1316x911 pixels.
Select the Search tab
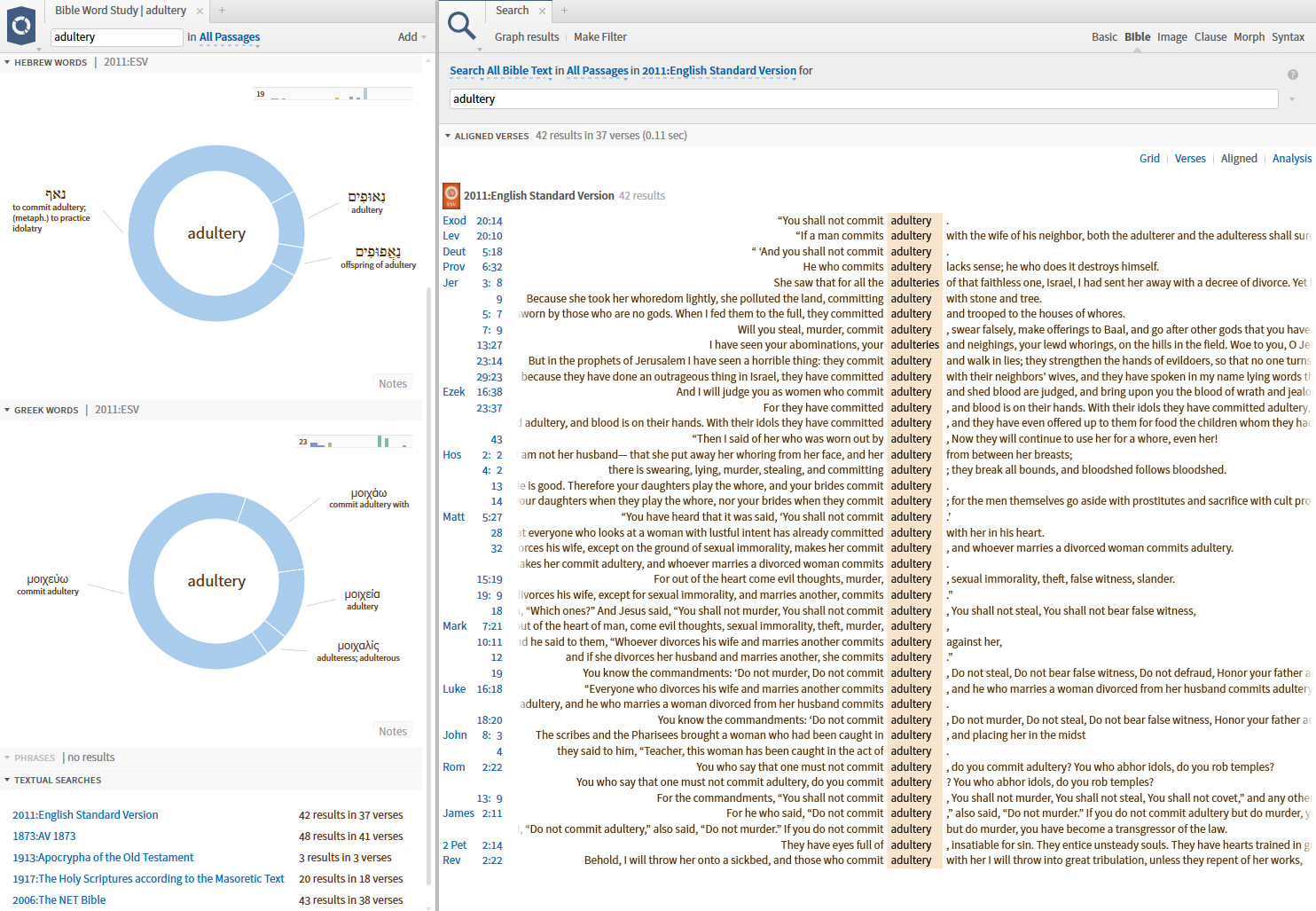click(512, 11)
